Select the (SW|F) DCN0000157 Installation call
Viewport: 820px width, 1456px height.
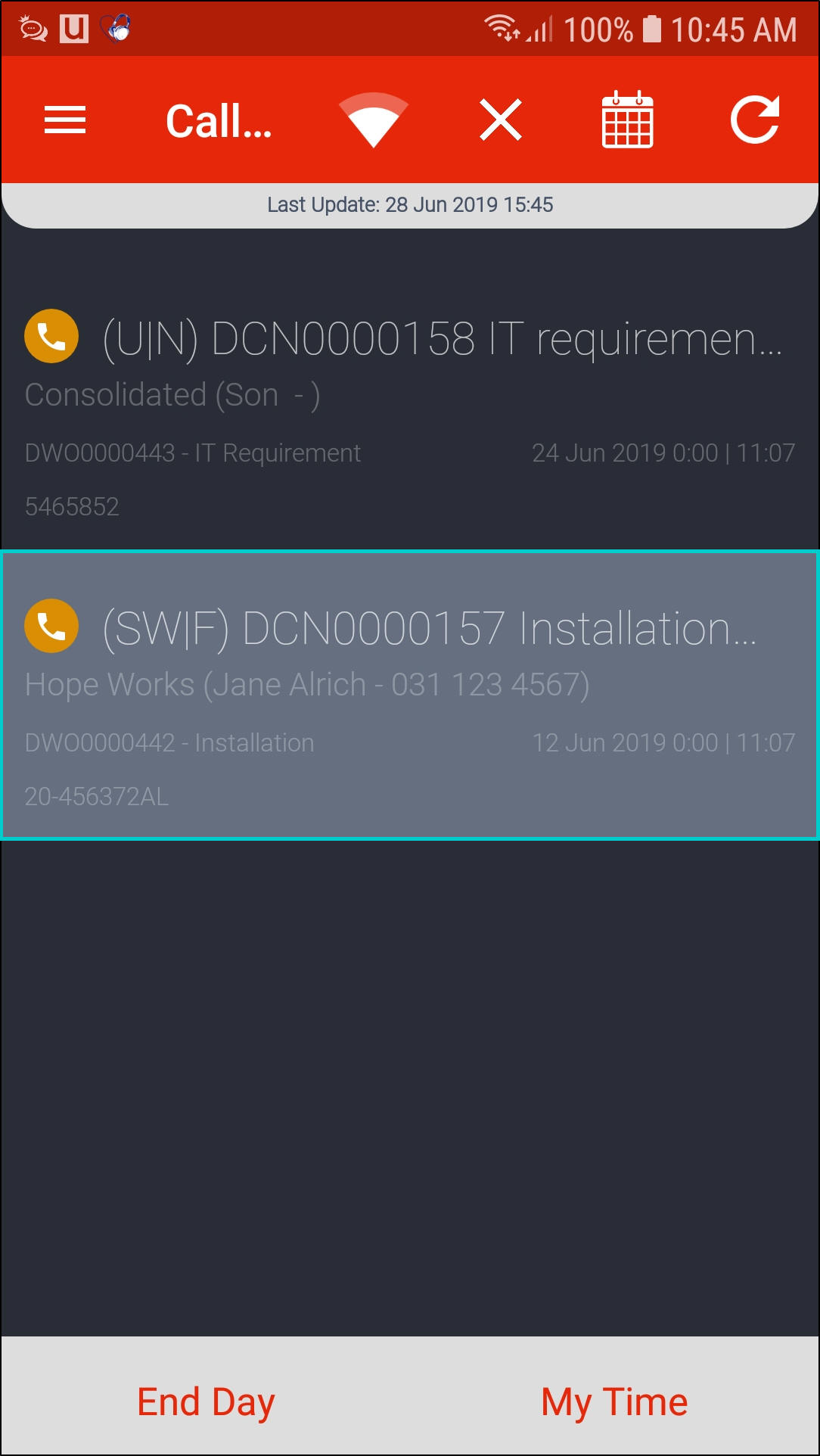(410, 695)
